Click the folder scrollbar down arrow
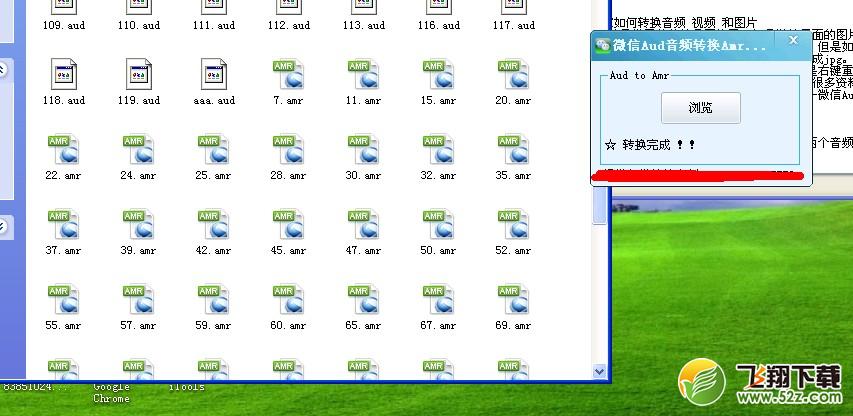The height and width of the screenshot is (416, 853). [x=599, y=371]
